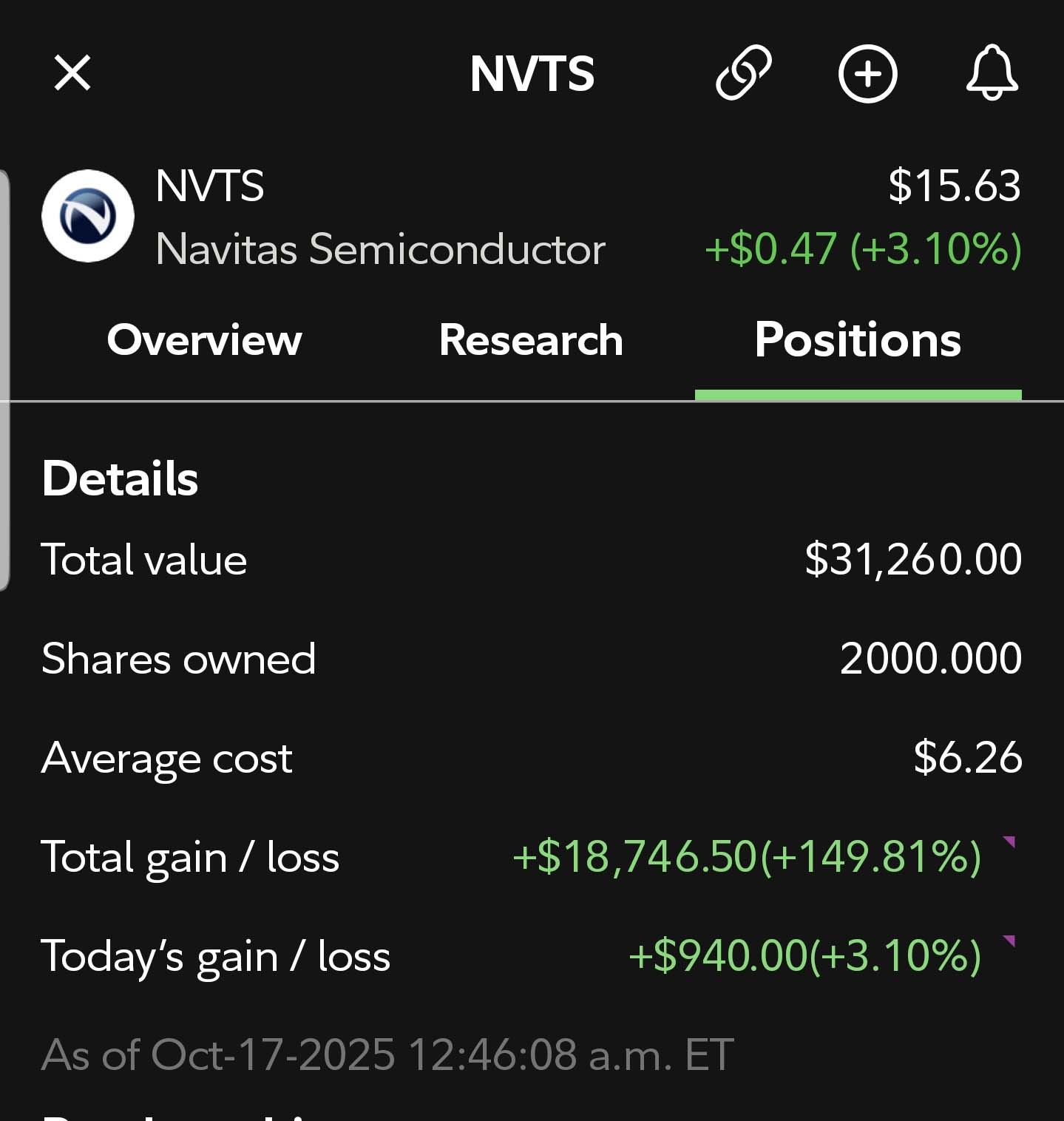
Task: Tap the +$0.47 (+3.10%) price change
Action: click(x=863, y=248)
